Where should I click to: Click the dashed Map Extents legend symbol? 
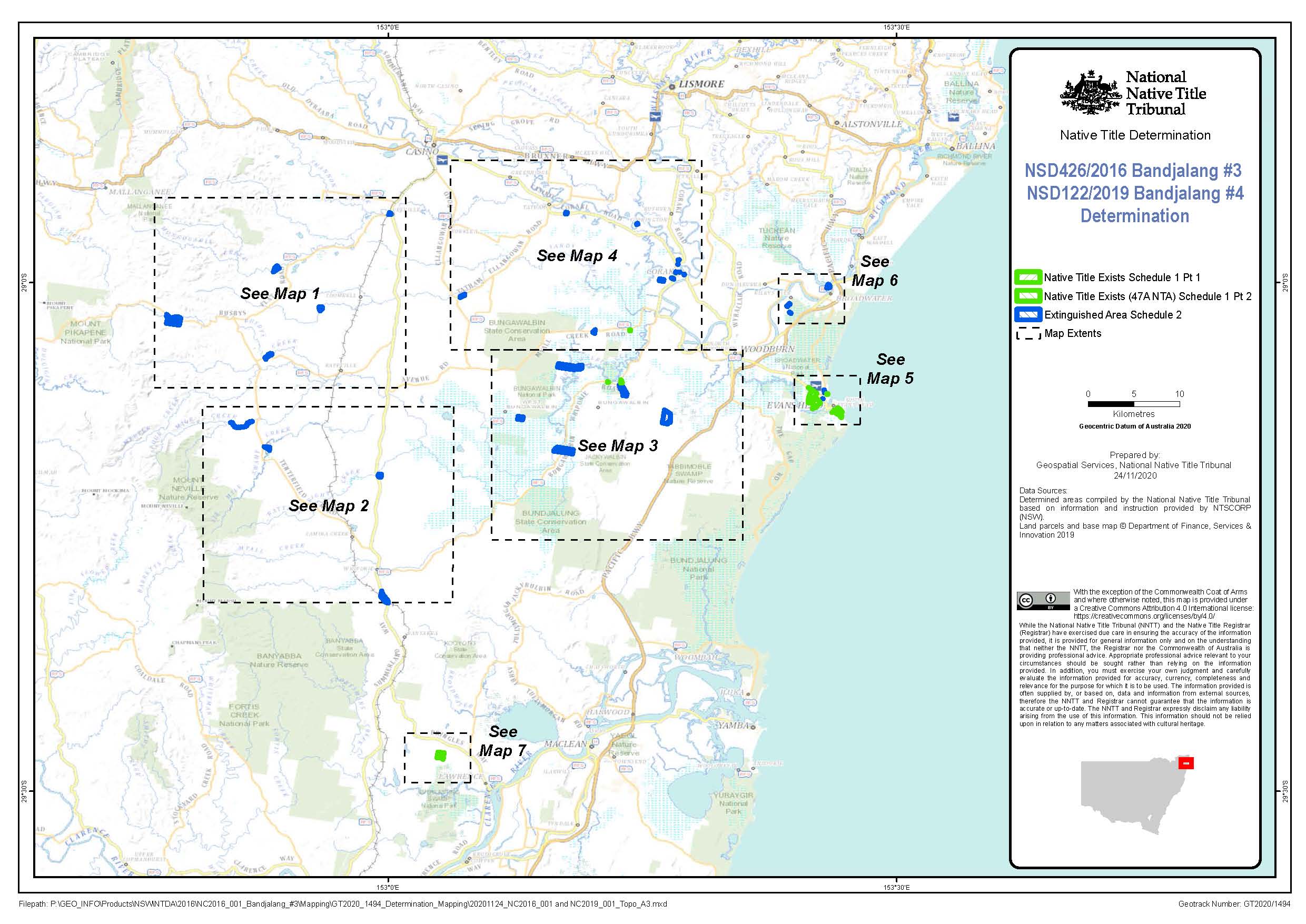(1028, 334)
